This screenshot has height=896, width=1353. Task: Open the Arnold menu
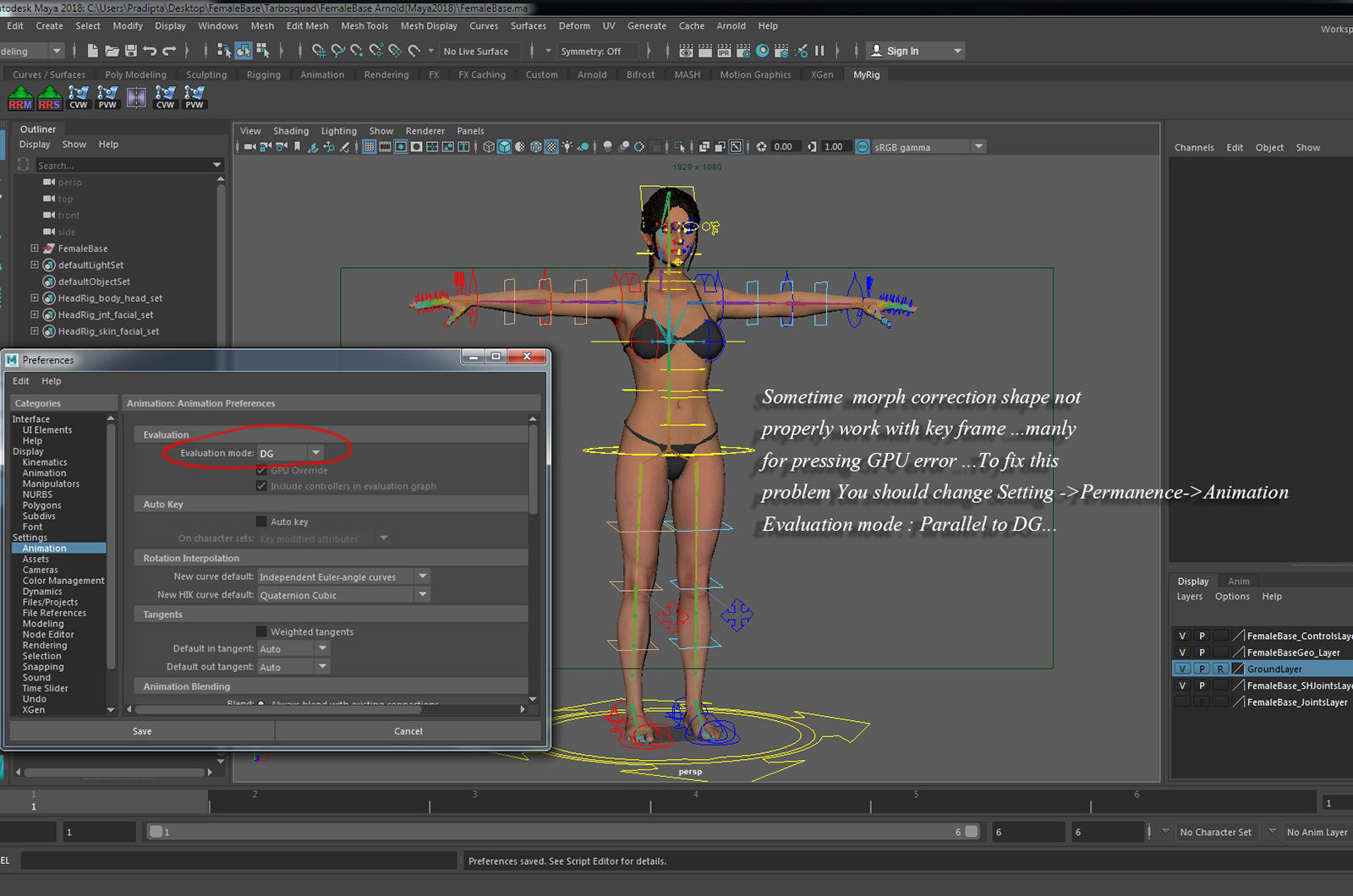click(731, 25)
